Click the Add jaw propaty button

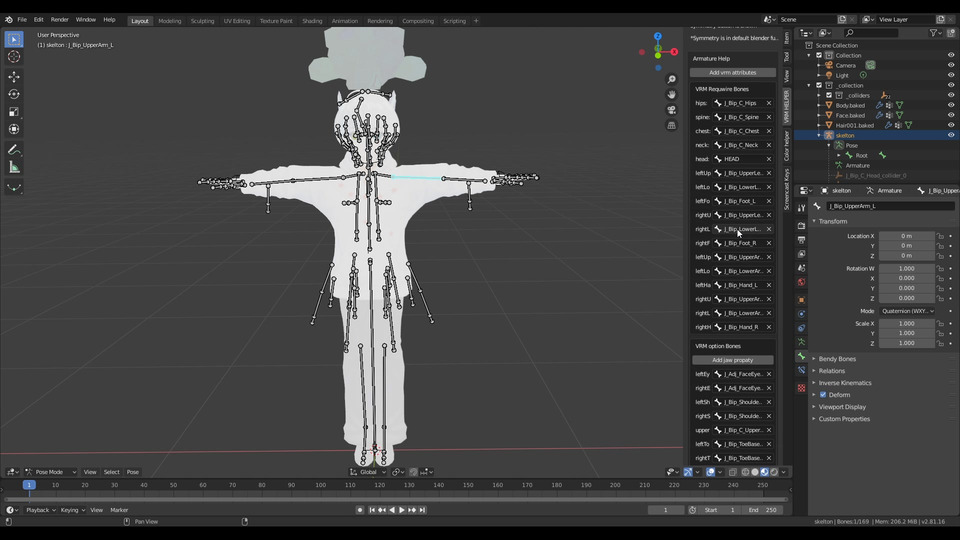pyautogui.click(x=733, y=360)
